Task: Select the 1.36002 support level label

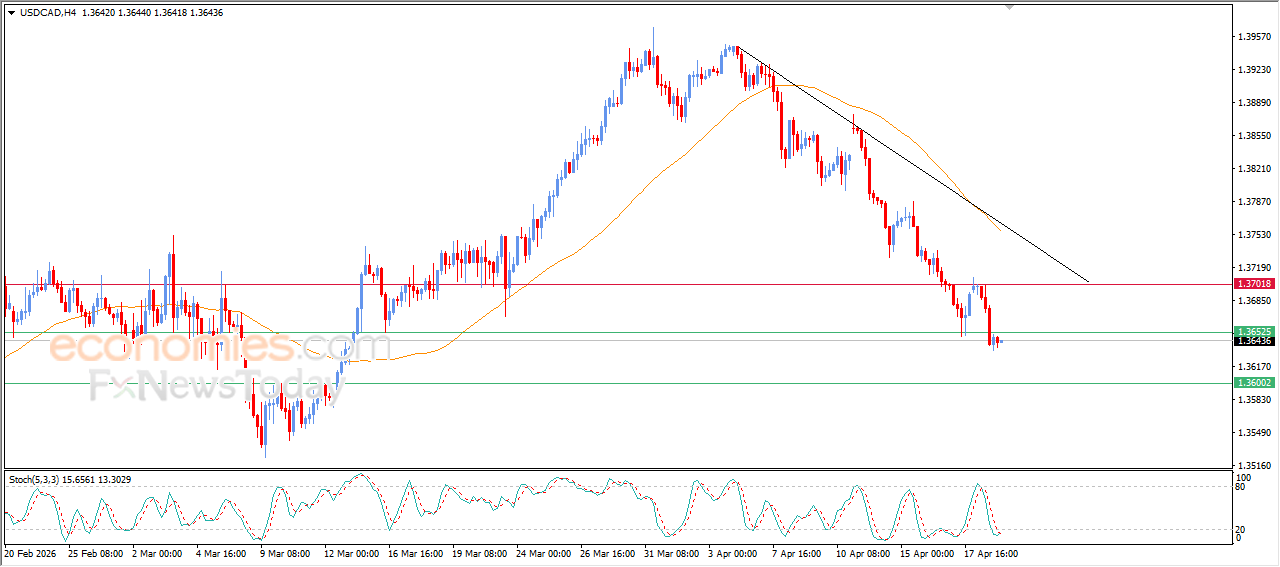Action: click(x=1253, y=383)
